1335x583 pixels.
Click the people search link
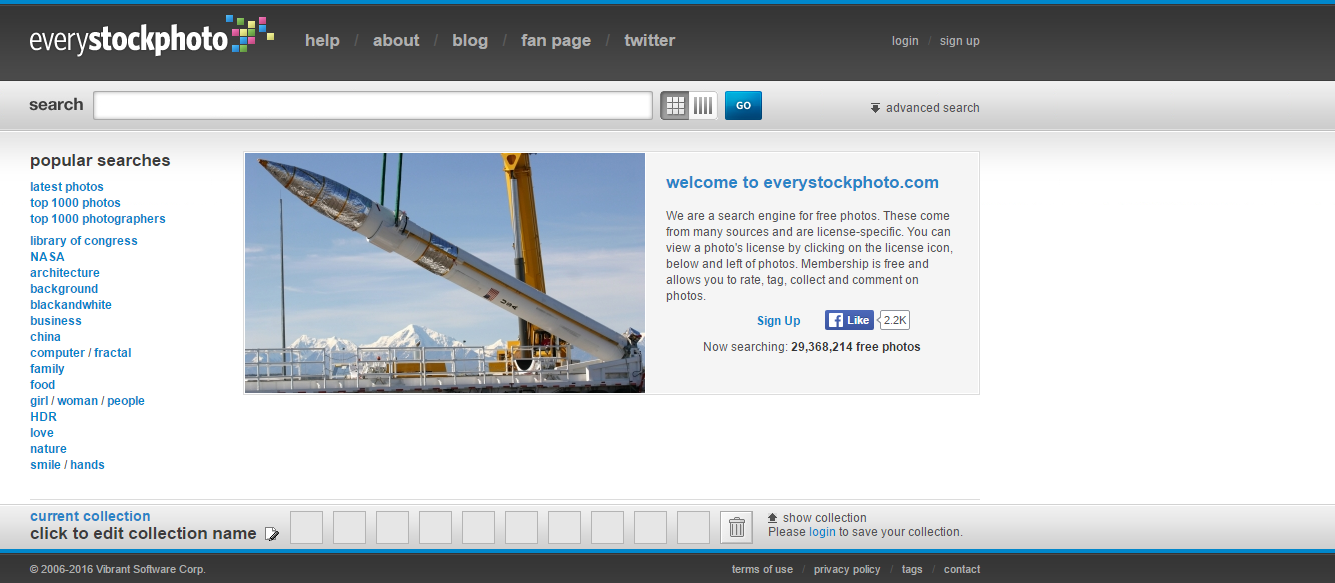(126, 401)
